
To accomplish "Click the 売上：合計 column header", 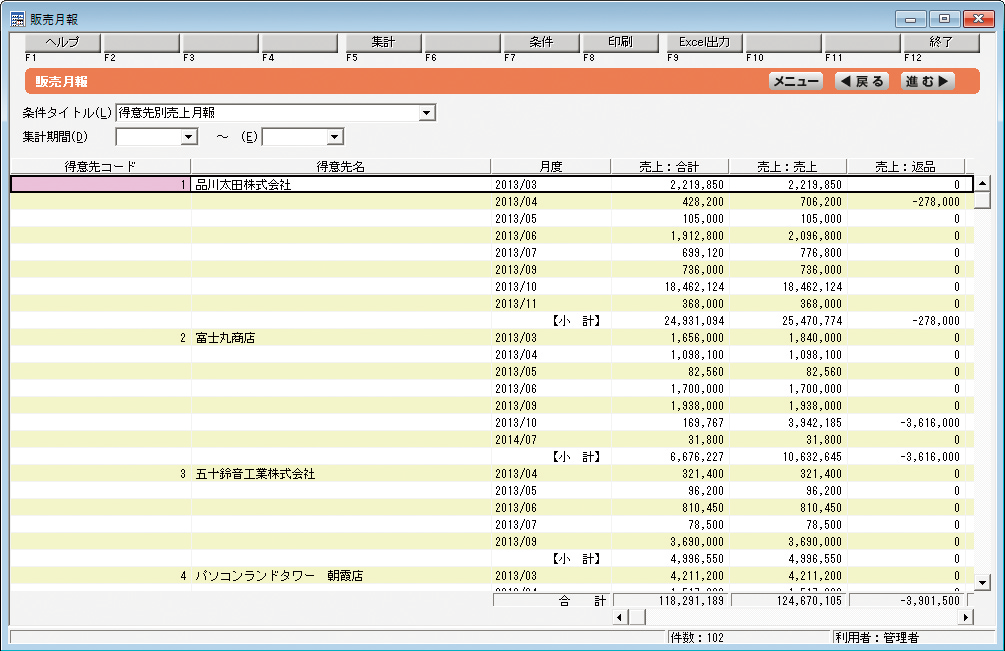I will click(668, 167).
